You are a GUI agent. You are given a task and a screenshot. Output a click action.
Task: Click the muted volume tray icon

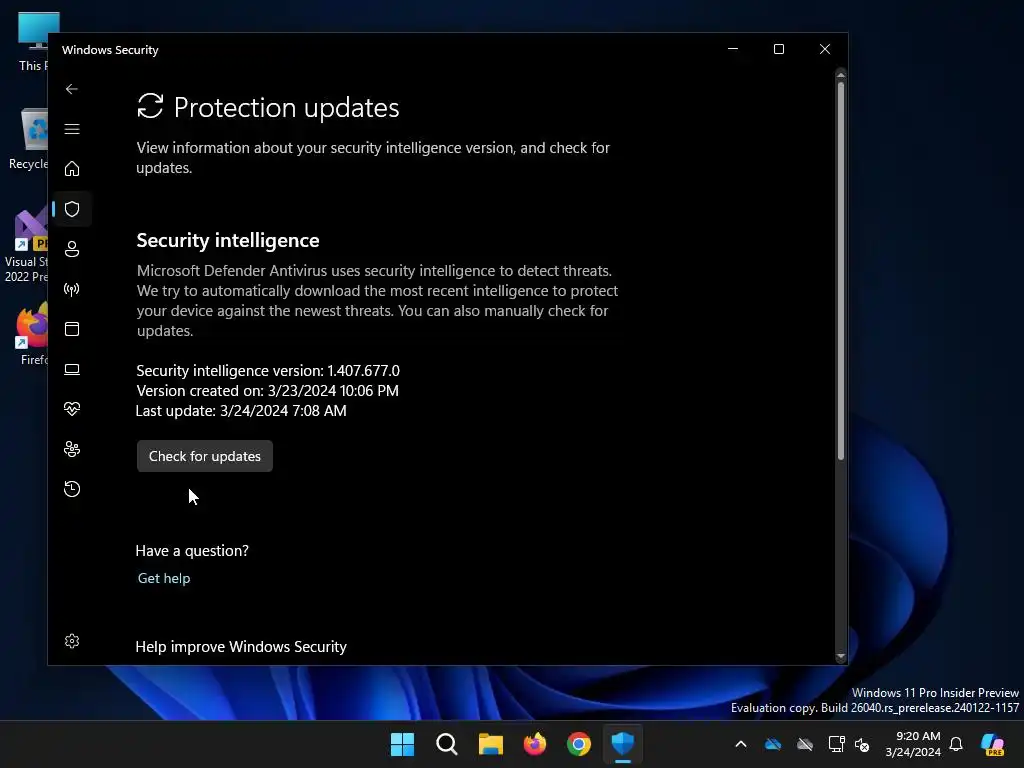tap(862, 744)
